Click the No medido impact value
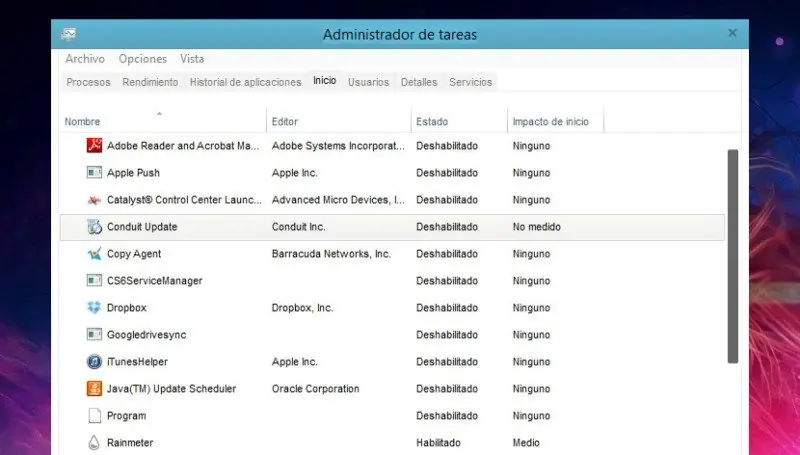Image resolution: width=800 pixels, height=455 pixels. (x=537, y=227)
